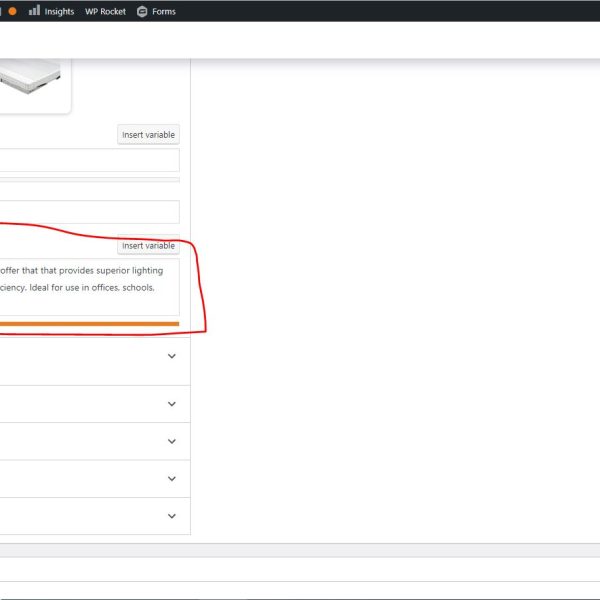Expand the fourth collapsed section chevron
The height and width of the screenshot is (600, 600).
pos(171,479)
